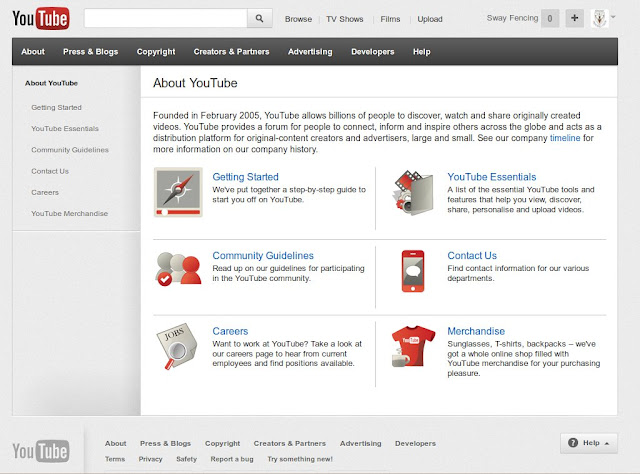
Task: Open Press & Blogs in nav bar
Action: tap(91, 52)
